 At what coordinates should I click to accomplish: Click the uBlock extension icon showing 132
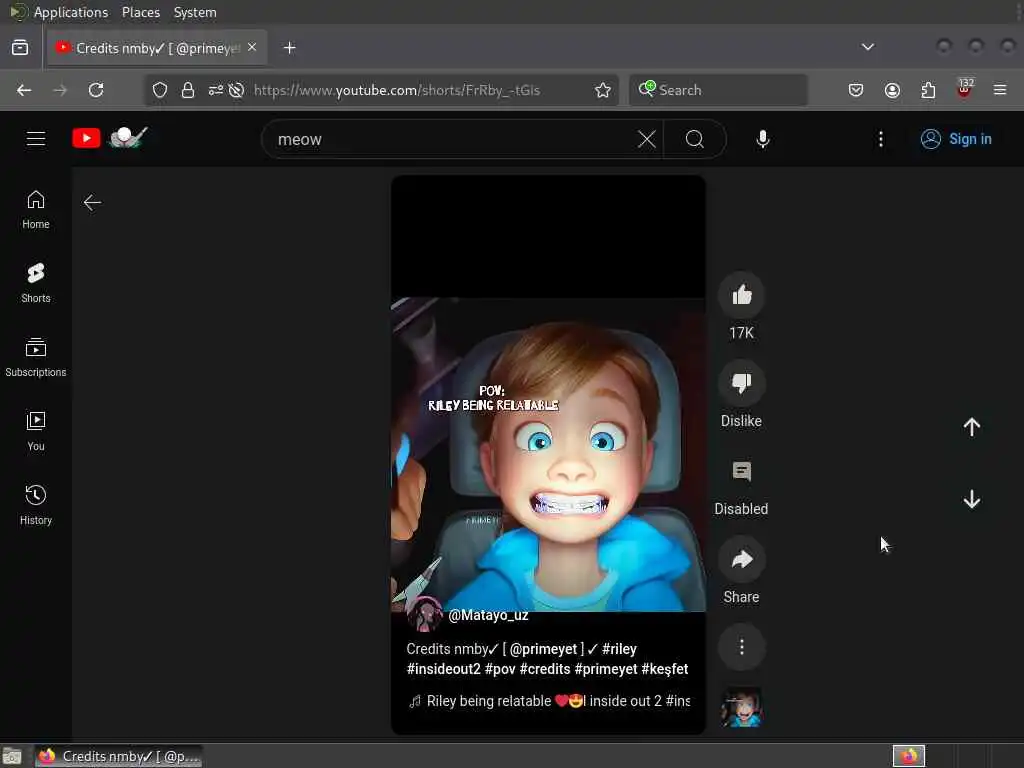click(x=964, y=89)
